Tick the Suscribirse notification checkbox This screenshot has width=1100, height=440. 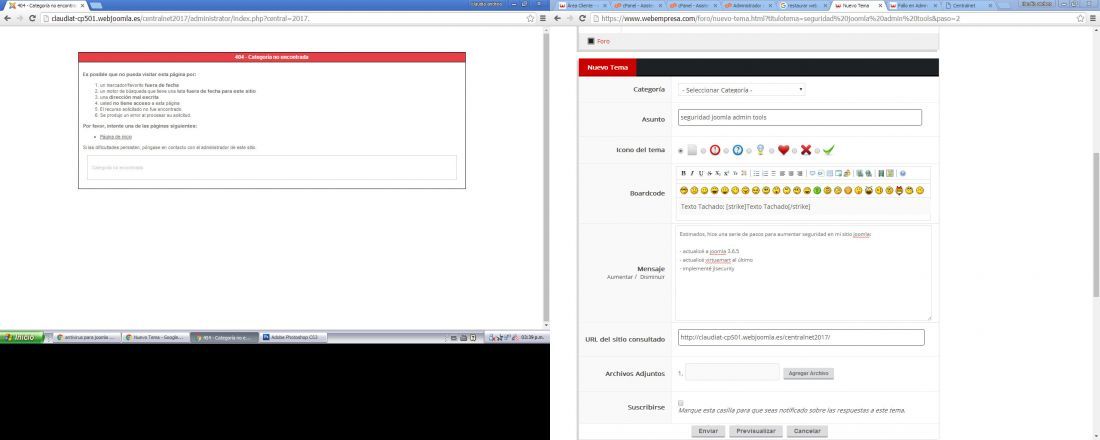[x=681, y=403]
